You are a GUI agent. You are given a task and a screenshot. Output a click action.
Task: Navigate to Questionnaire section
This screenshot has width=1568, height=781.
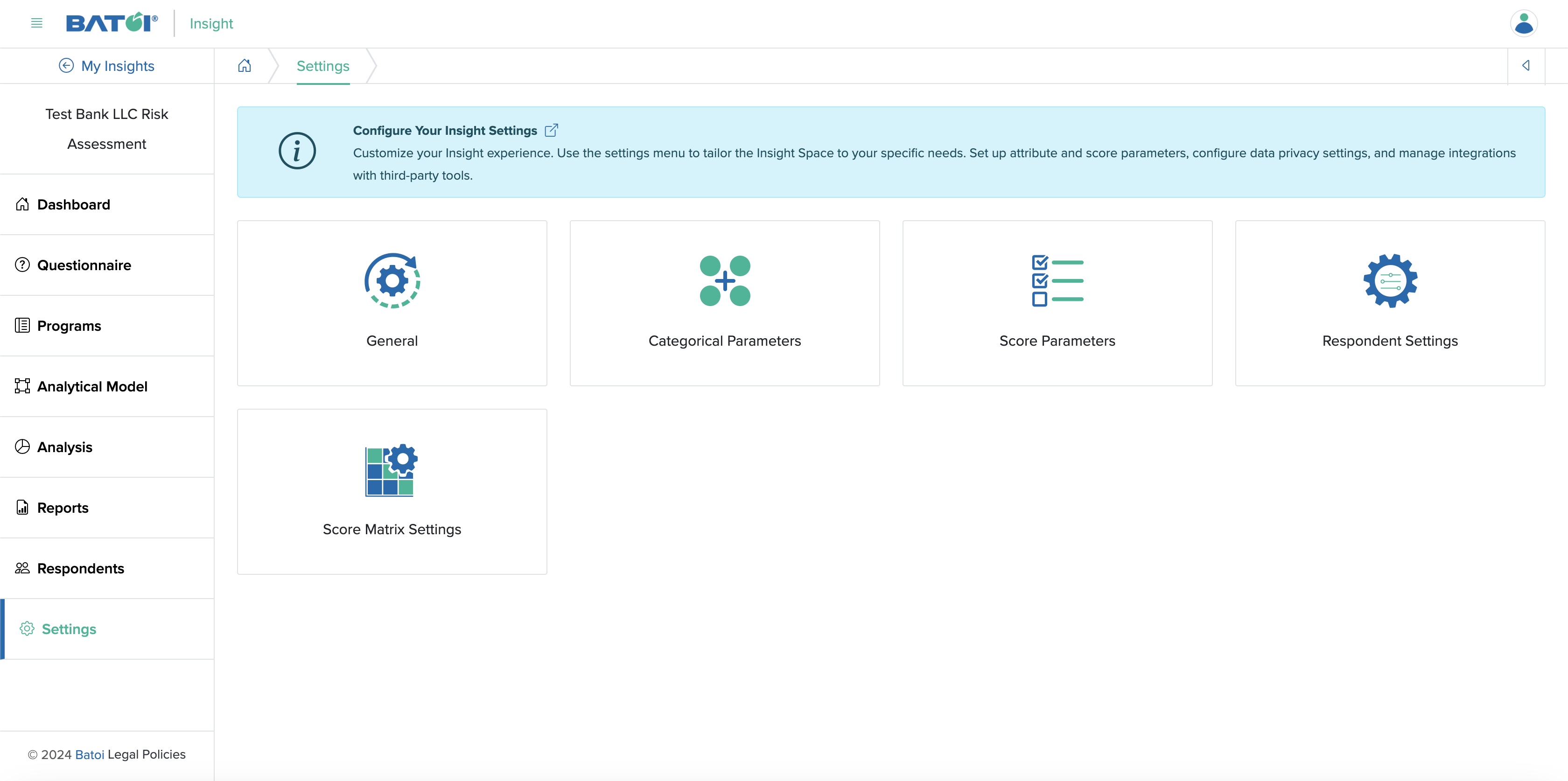click(x=84, y=264)
